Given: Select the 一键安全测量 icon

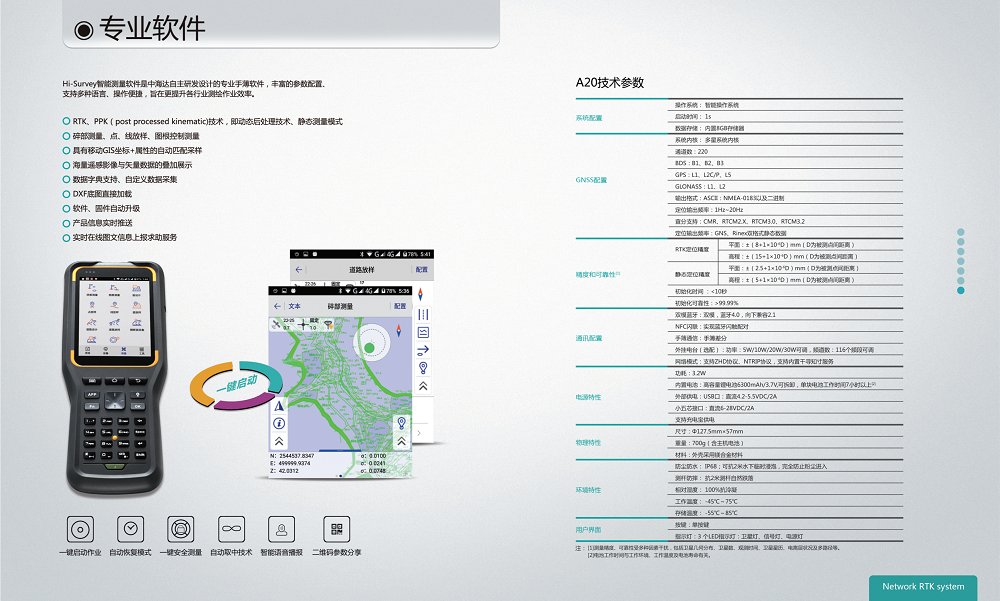Looking at the screenshot, I should [180, 529].
